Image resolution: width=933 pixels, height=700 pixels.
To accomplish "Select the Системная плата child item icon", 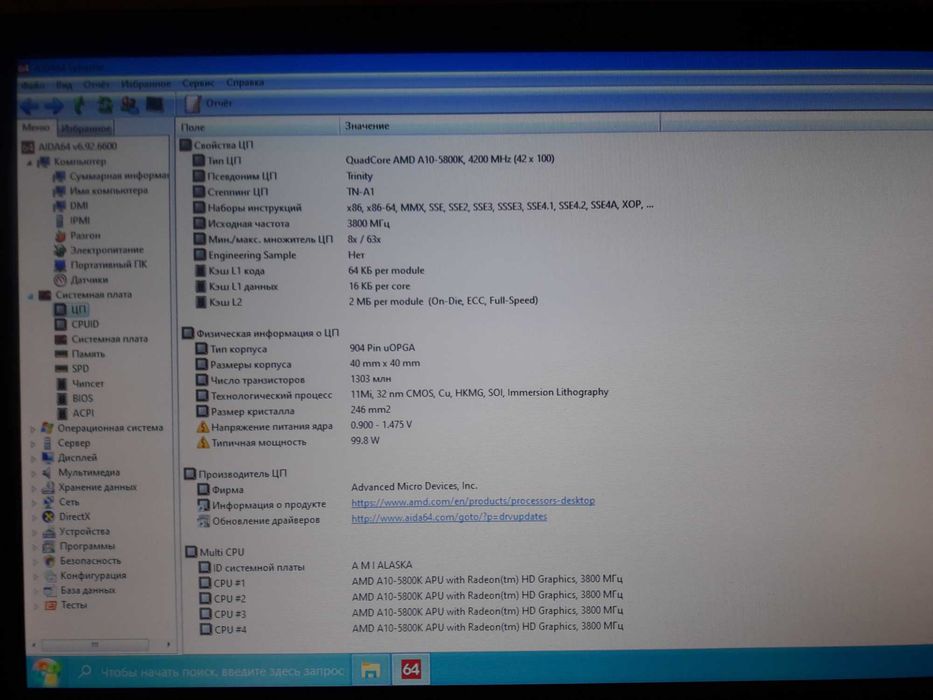I will click(x=61, y=339).
